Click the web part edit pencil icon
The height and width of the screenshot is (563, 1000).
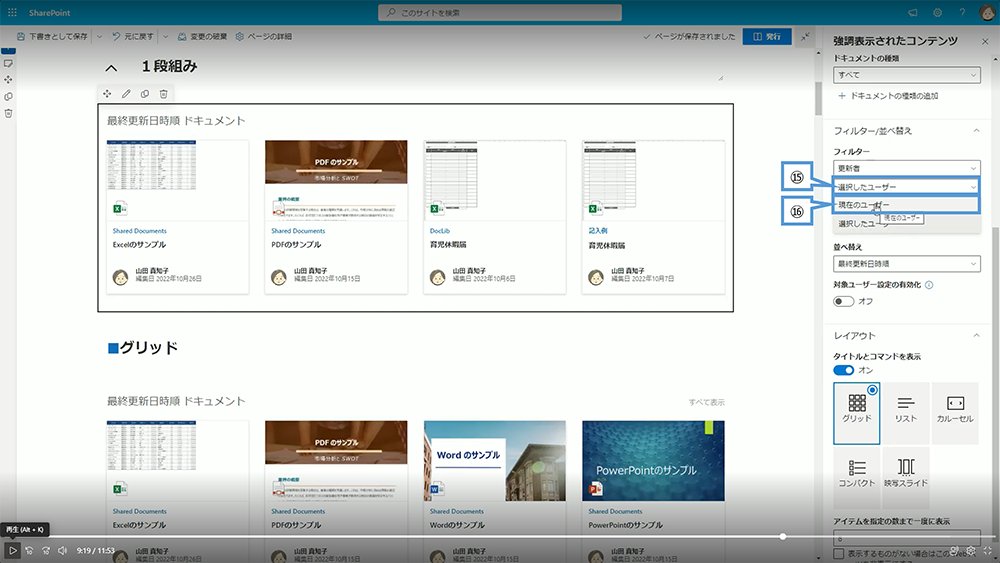[x=126, y=94]
